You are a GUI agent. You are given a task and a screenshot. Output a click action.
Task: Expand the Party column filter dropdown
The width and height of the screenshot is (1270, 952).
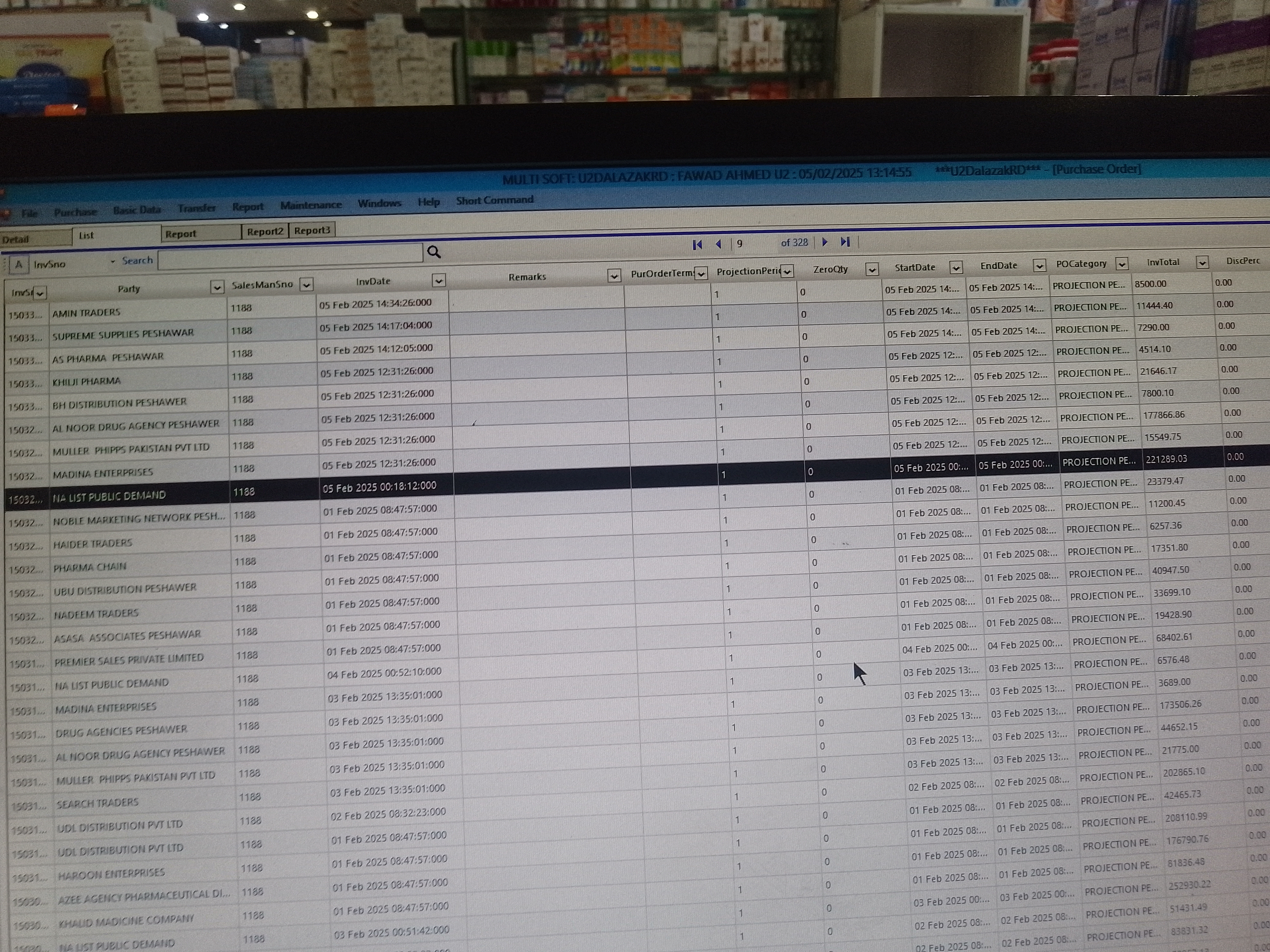[x=217, y=287]
